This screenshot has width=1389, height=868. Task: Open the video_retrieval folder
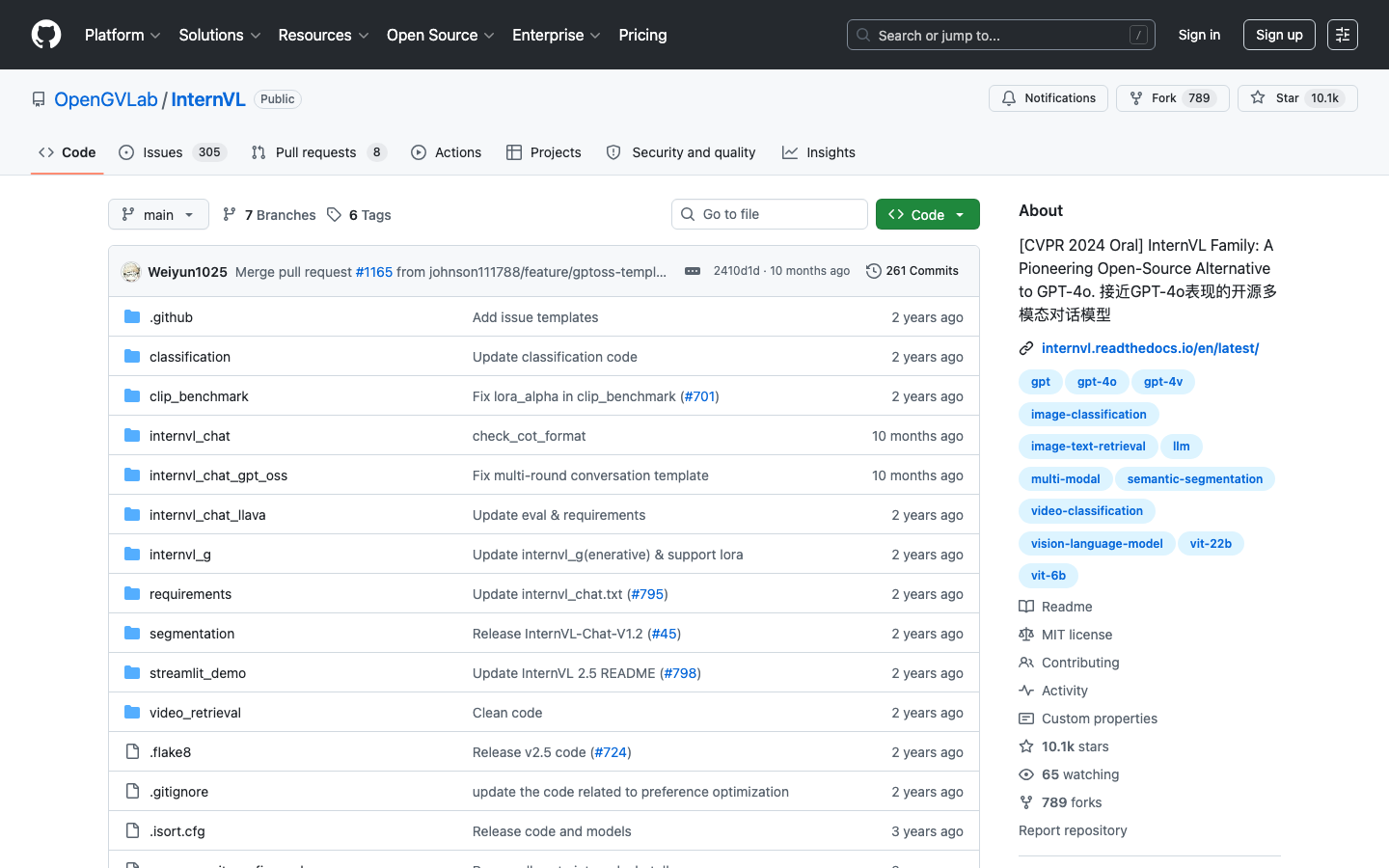pos(195,713)
